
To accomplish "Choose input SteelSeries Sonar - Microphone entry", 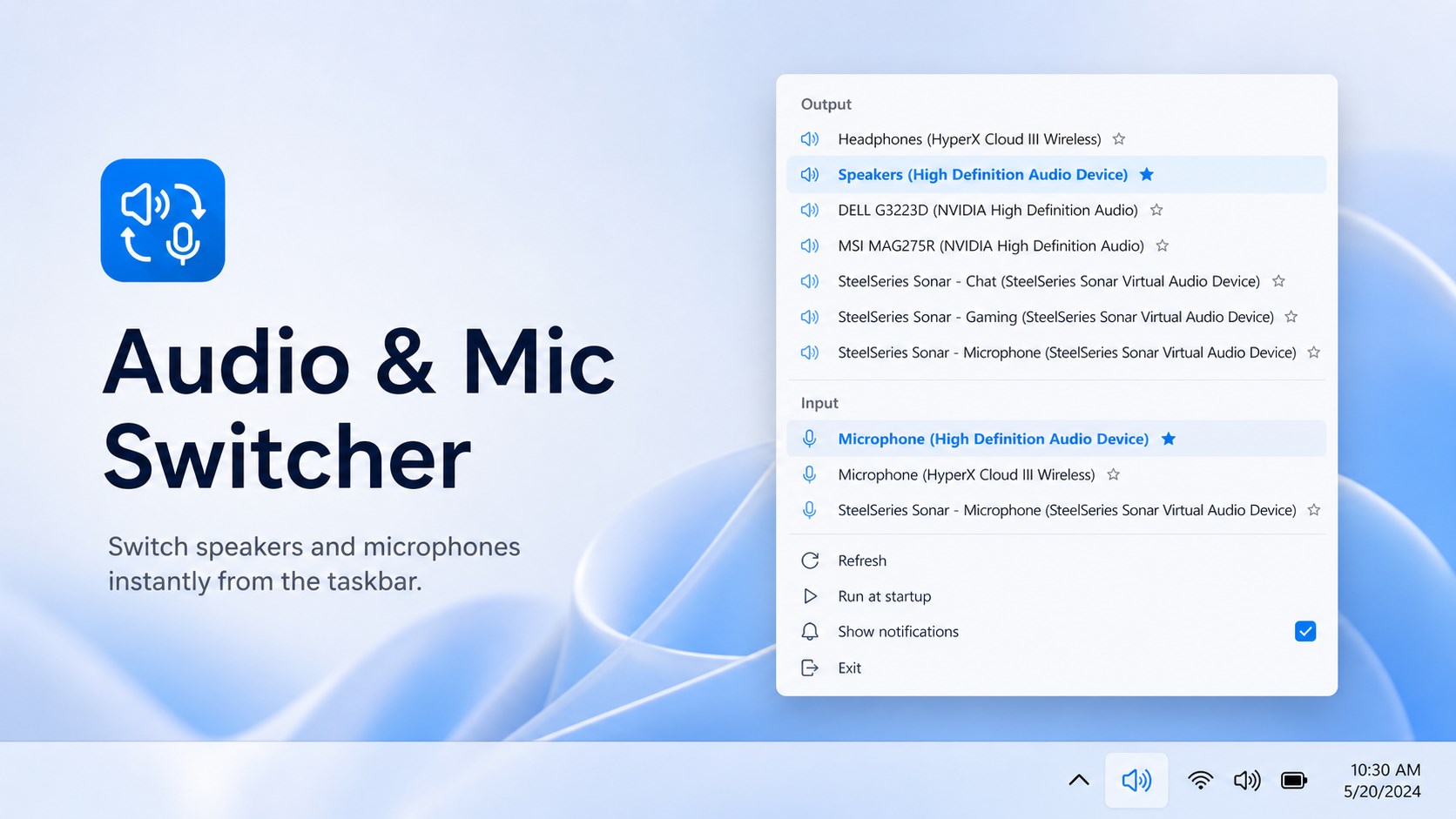I will tap(1056, 510).
